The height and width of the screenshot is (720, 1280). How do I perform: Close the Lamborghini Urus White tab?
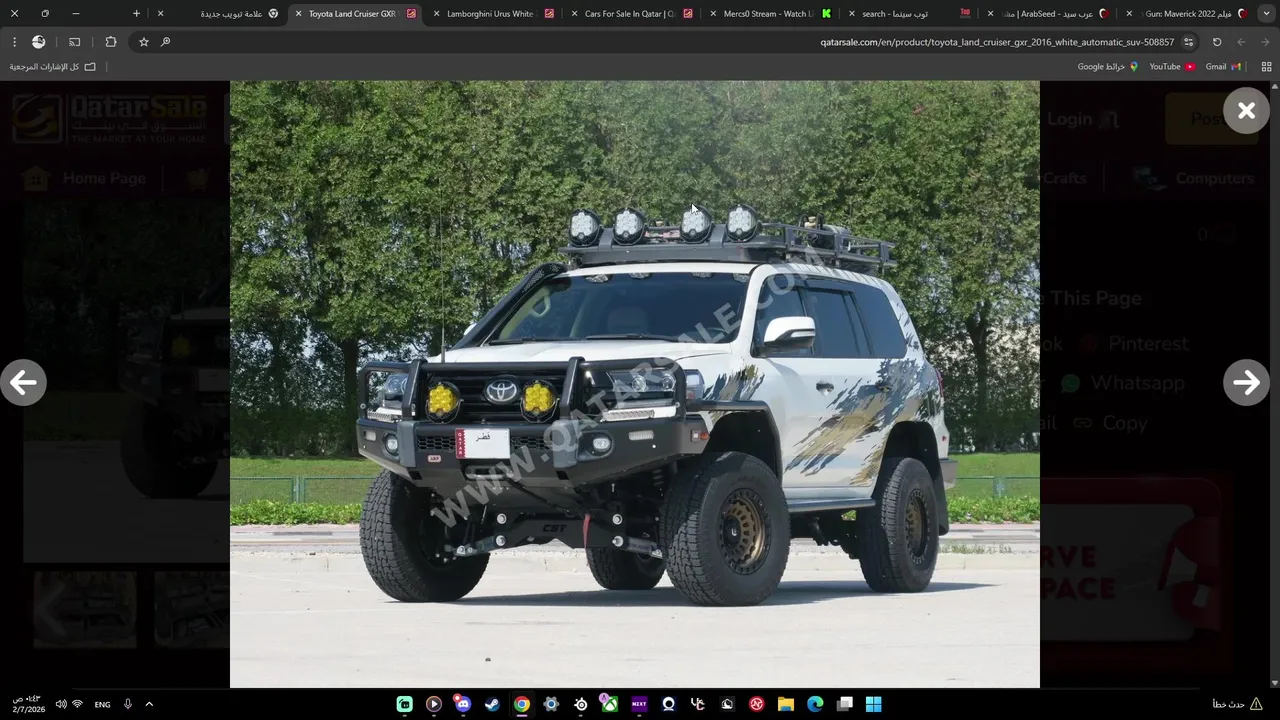pos(436,14)
